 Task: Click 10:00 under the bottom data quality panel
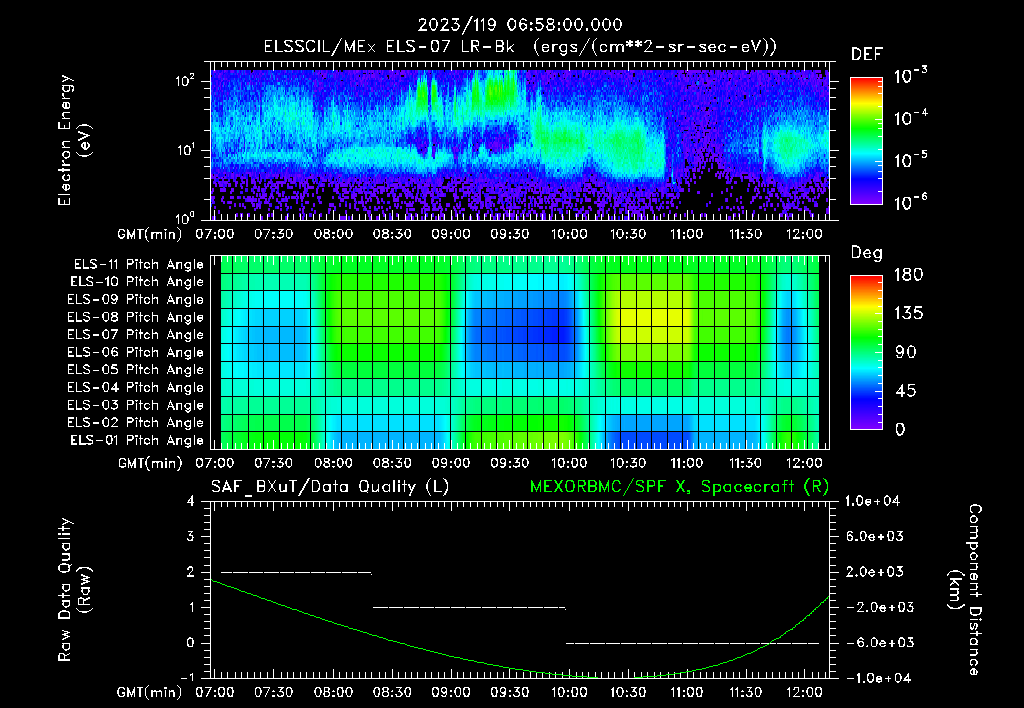point(569,692)
